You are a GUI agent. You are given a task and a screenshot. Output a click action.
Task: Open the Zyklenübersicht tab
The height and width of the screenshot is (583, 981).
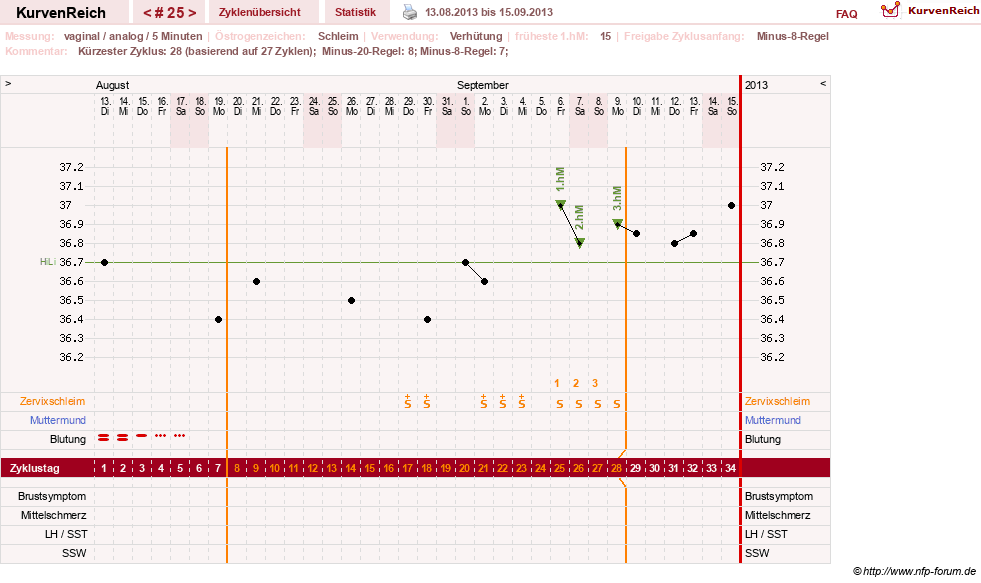coord(260,12)
